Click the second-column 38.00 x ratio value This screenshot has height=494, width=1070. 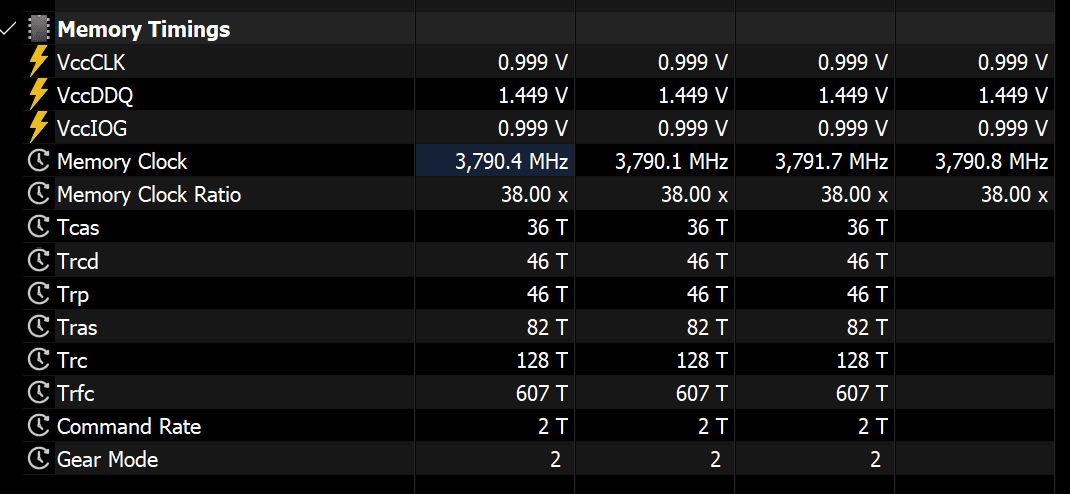coord(695,194)
